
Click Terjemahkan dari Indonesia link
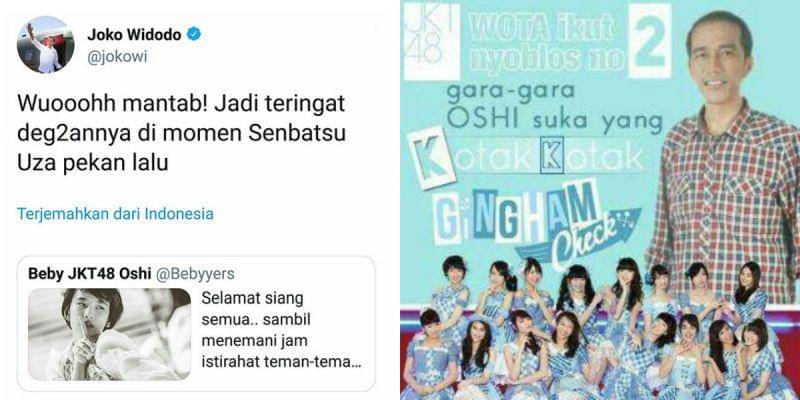(x=115, y=214)
